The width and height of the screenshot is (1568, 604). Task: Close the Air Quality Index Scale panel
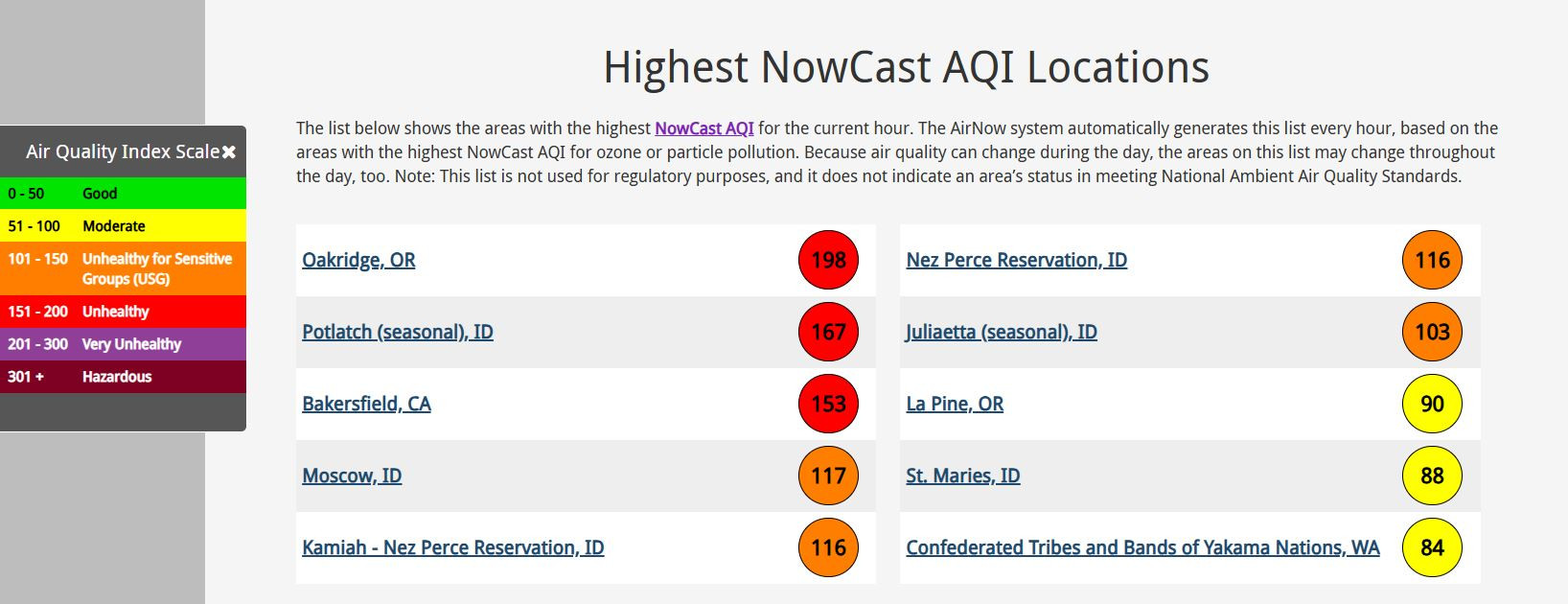(x=228, y=152)
